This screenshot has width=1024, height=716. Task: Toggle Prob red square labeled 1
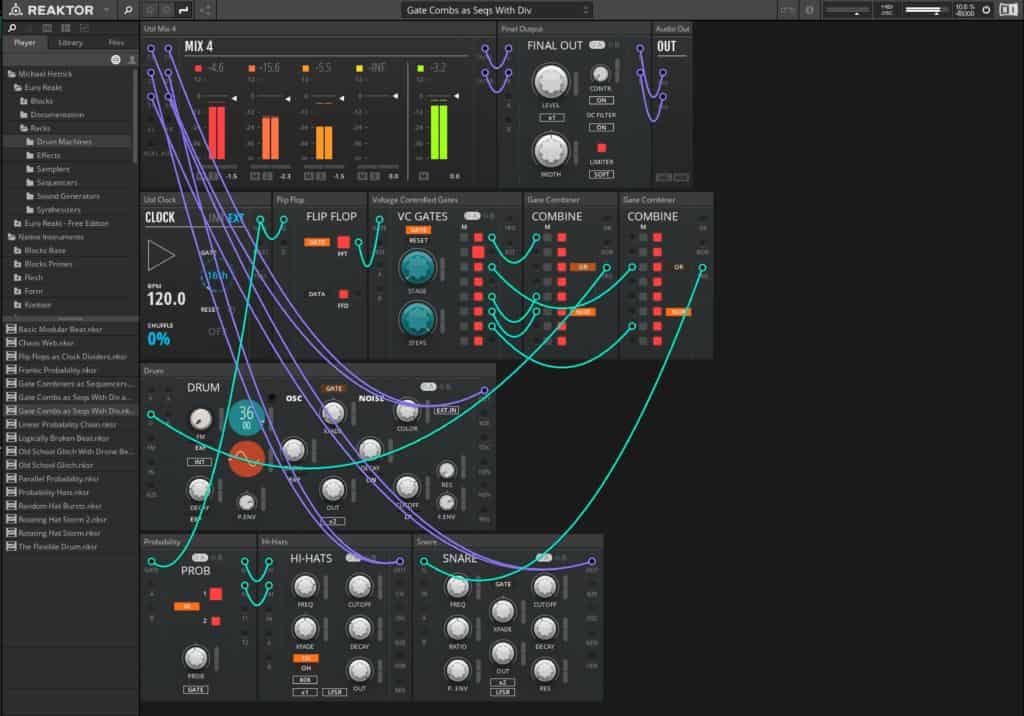click(x=216, y=594)
